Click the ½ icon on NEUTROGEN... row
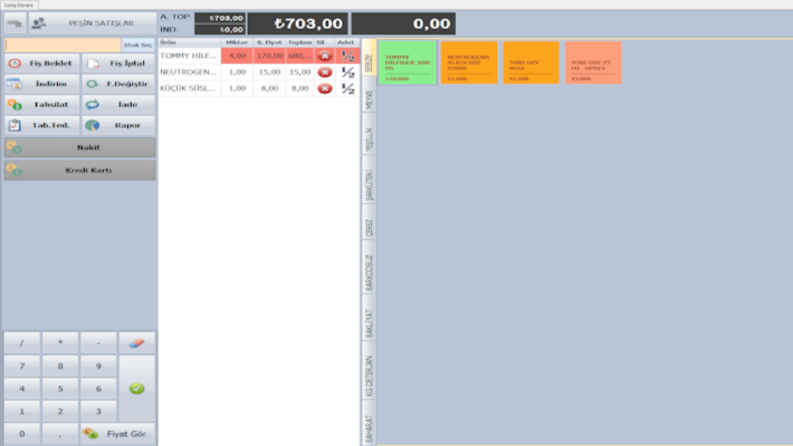 (x=347, y=72)
